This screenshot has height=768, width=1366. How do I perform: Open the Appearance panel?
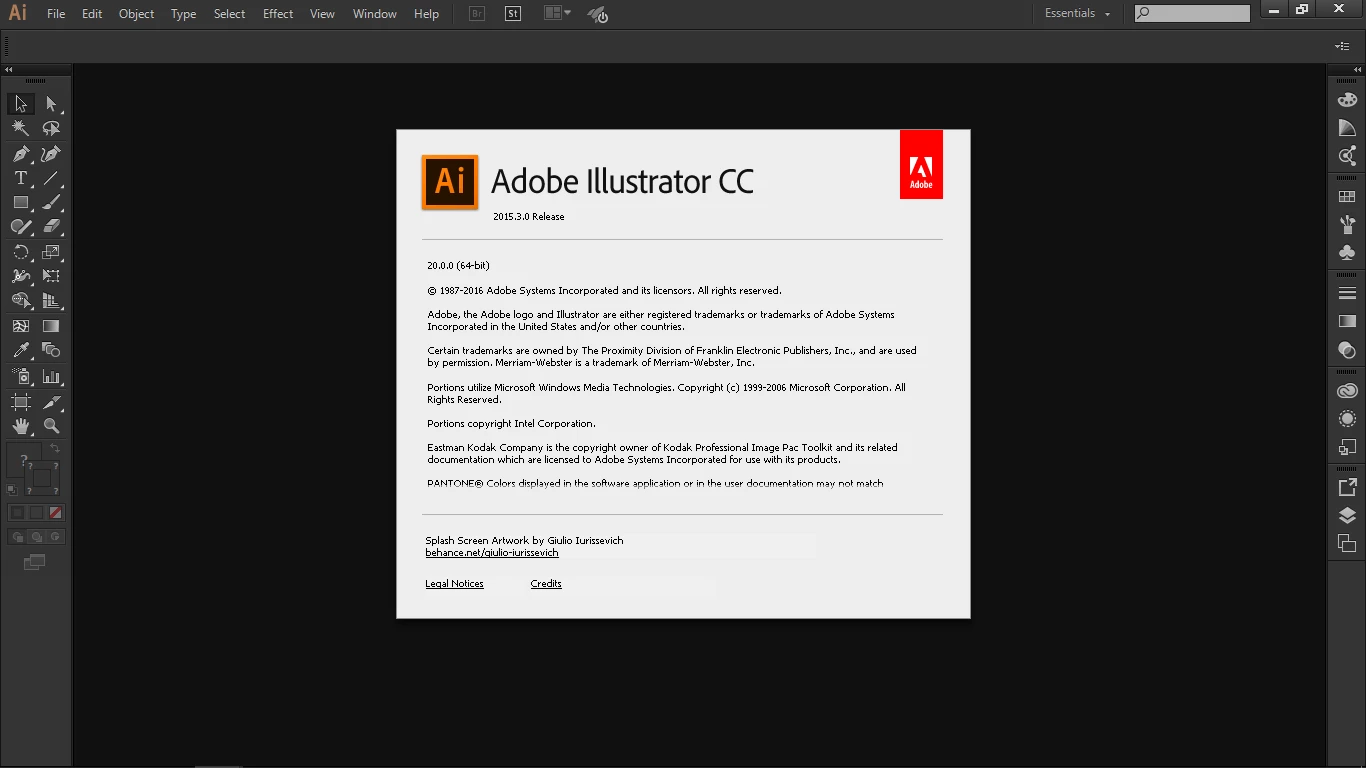[x=1347, y=419]
